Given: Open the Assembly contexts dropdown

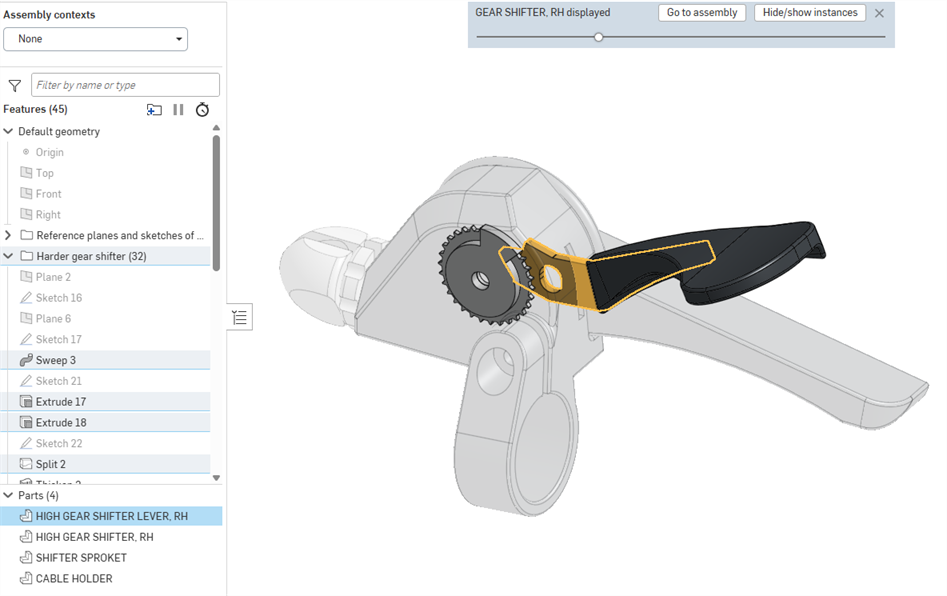Looking at the screenshot, I should 96,39.
